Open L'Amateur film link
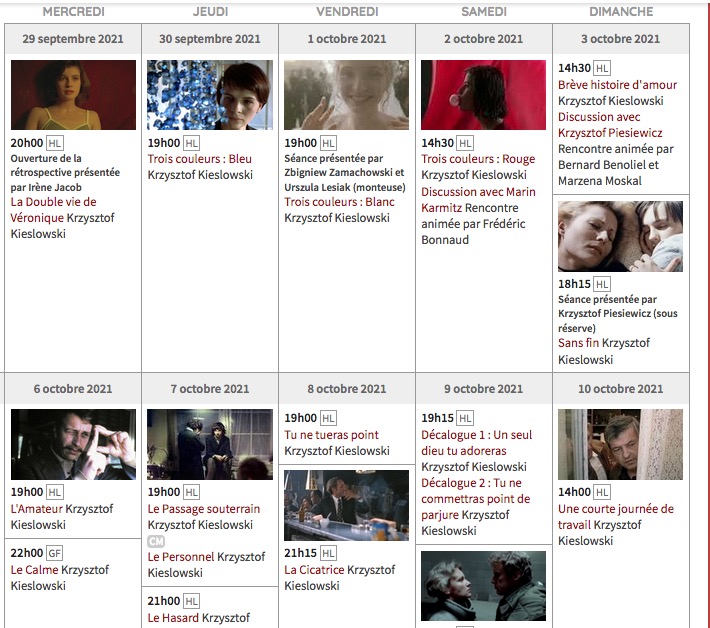Image resolution: width=710 pixels, height=628 pixels. [x=37, y=509]
